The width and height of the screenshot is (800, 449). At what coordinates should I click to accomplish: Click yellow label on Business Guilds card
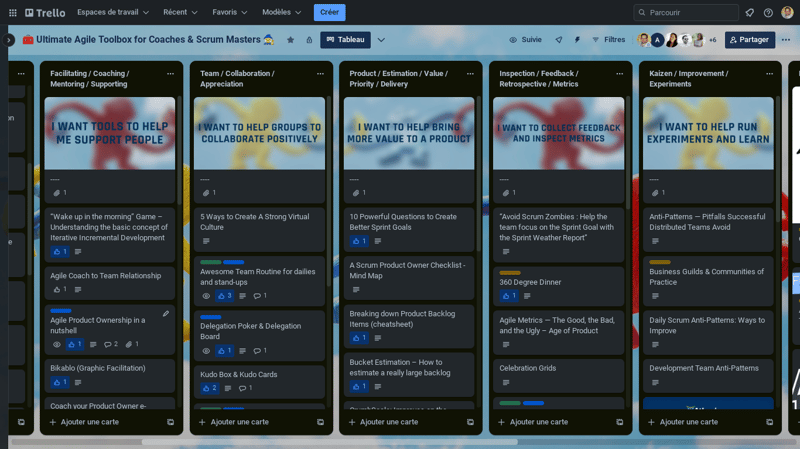[x=660, y=262]
